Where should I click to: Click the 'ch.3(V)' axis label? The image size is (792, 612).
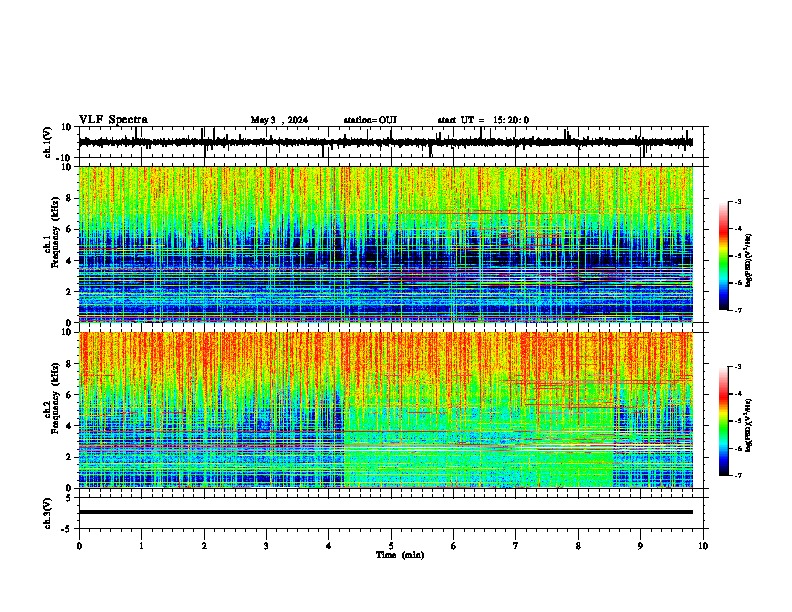coord(48,514)
